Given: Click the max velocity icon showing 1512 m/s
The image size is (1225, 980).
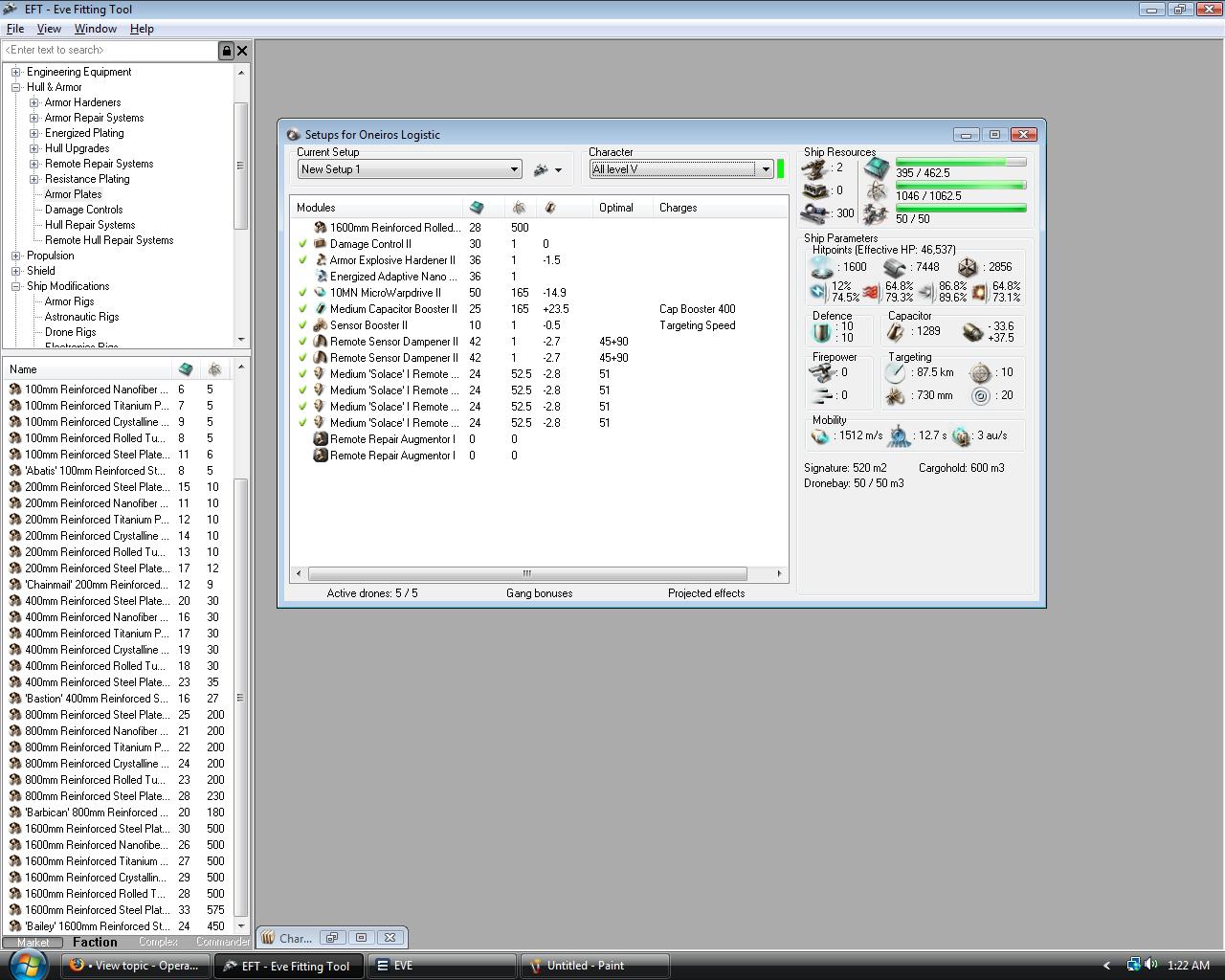Looking at the screenshot, I should (820, 436).
